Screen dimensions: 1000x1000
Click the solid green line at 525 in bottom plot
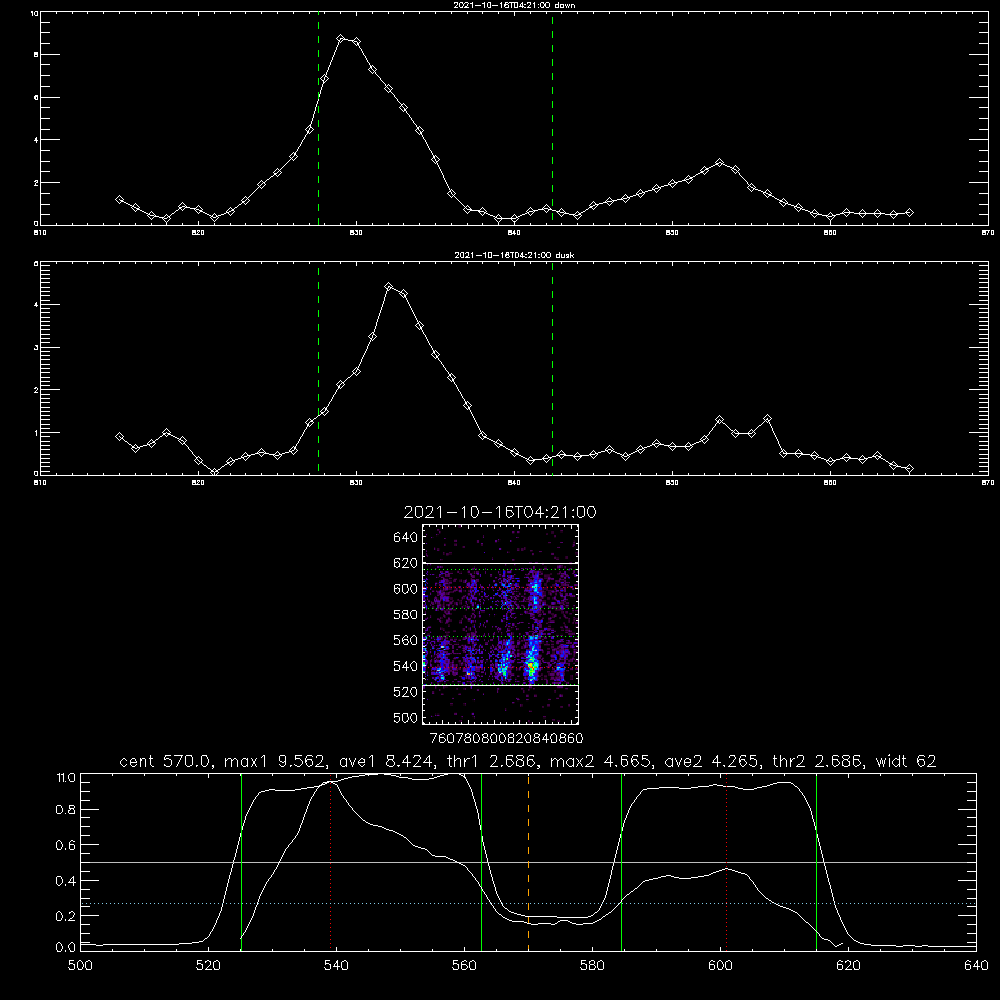(x=241, y=862)
